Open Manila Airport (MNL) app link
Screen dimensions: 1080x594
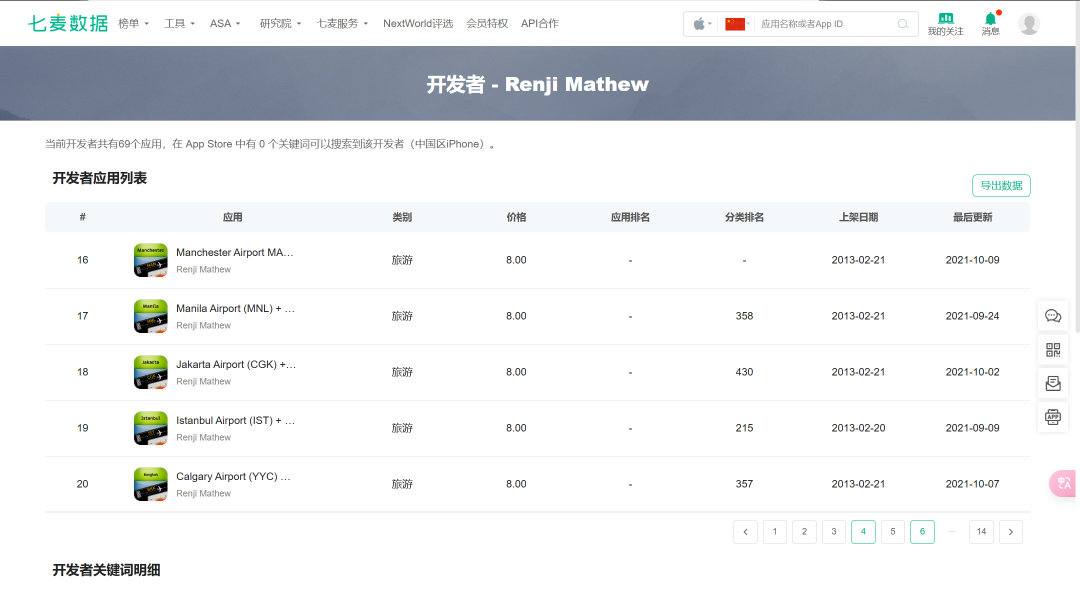pyautogui.click(x=236, y=308)
